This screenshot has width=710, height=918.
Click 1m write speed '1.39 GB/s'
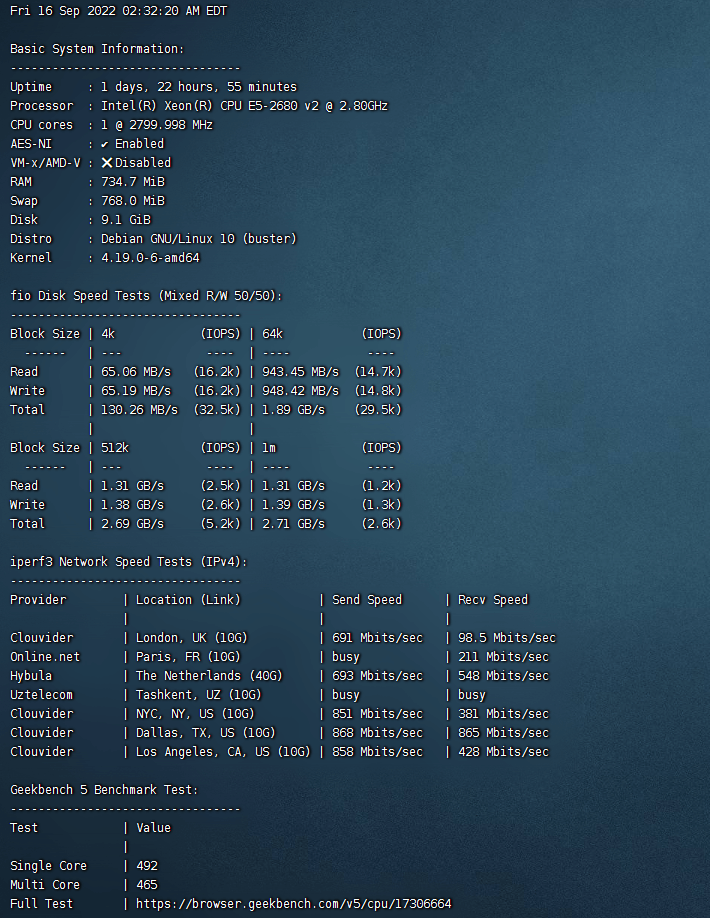point(293,505)
